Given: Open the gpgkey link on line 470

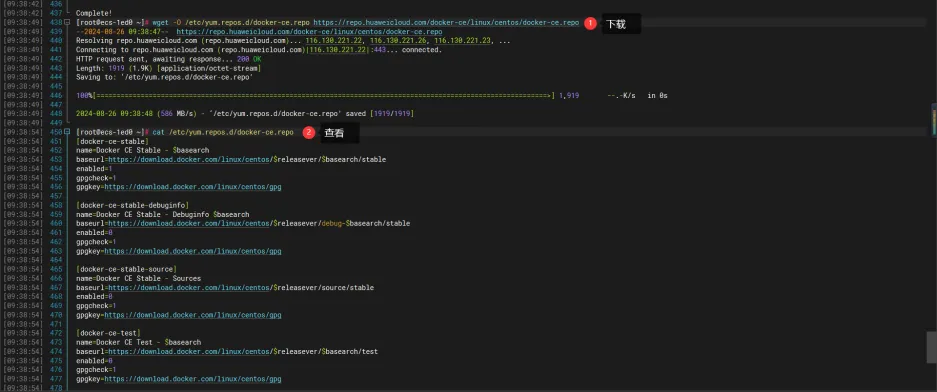Looking at the screenshot, I should [192, 315].
